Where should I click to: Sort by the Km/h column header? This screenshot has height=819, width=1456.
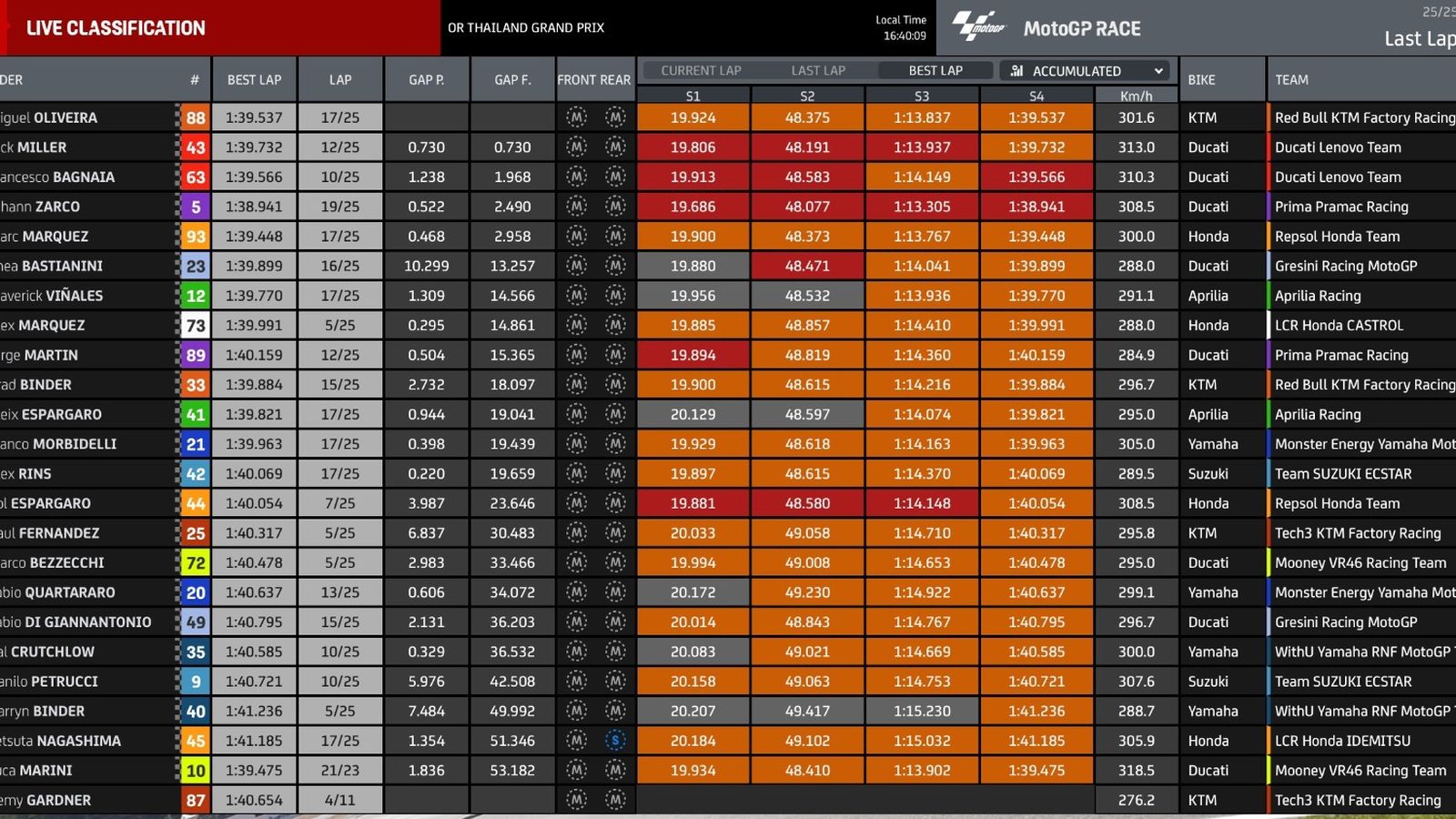tap(1136, 96)
